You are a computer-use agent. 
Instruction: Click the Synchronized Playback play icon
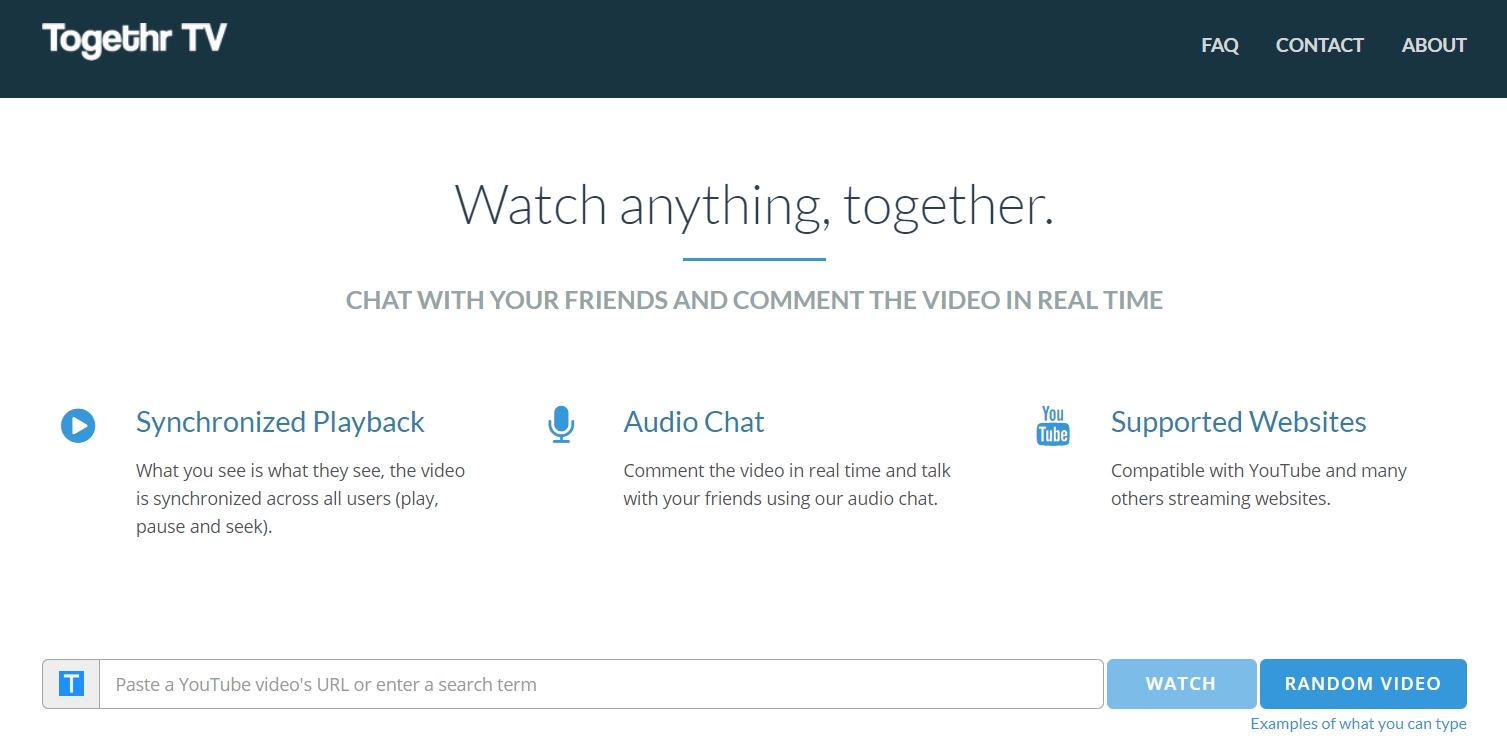[x=78, y=425]
